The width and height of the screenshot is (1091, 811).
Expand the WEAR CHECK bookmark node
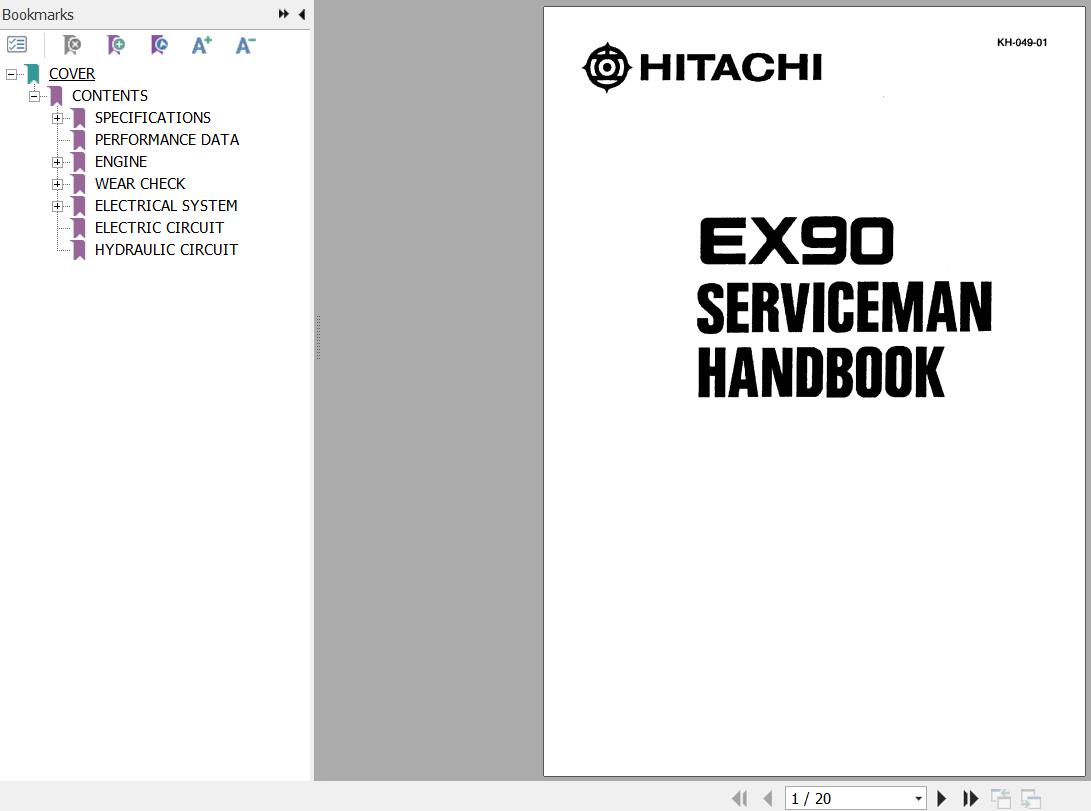[57, 184]
